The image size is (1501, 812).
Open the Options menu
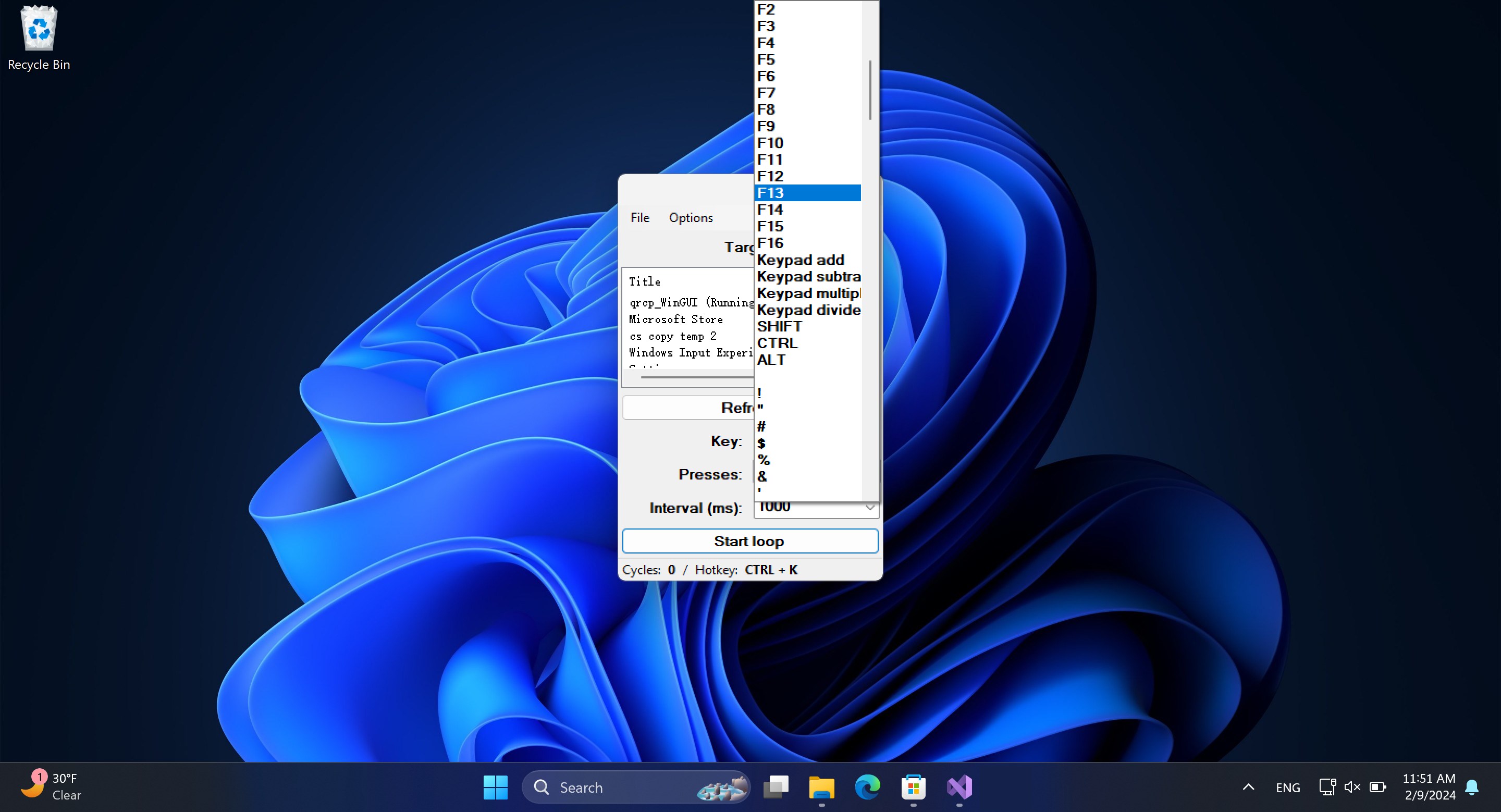(x=691, y=217)
